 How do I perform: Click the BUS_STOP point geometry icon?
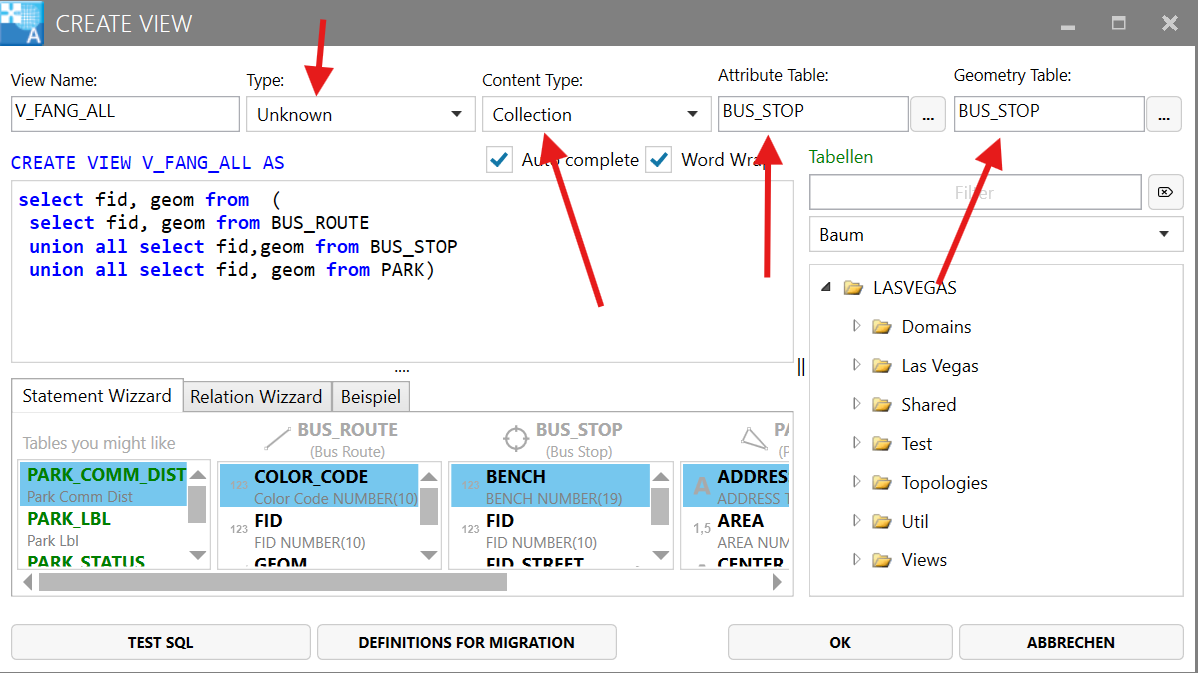pos(515,438)
